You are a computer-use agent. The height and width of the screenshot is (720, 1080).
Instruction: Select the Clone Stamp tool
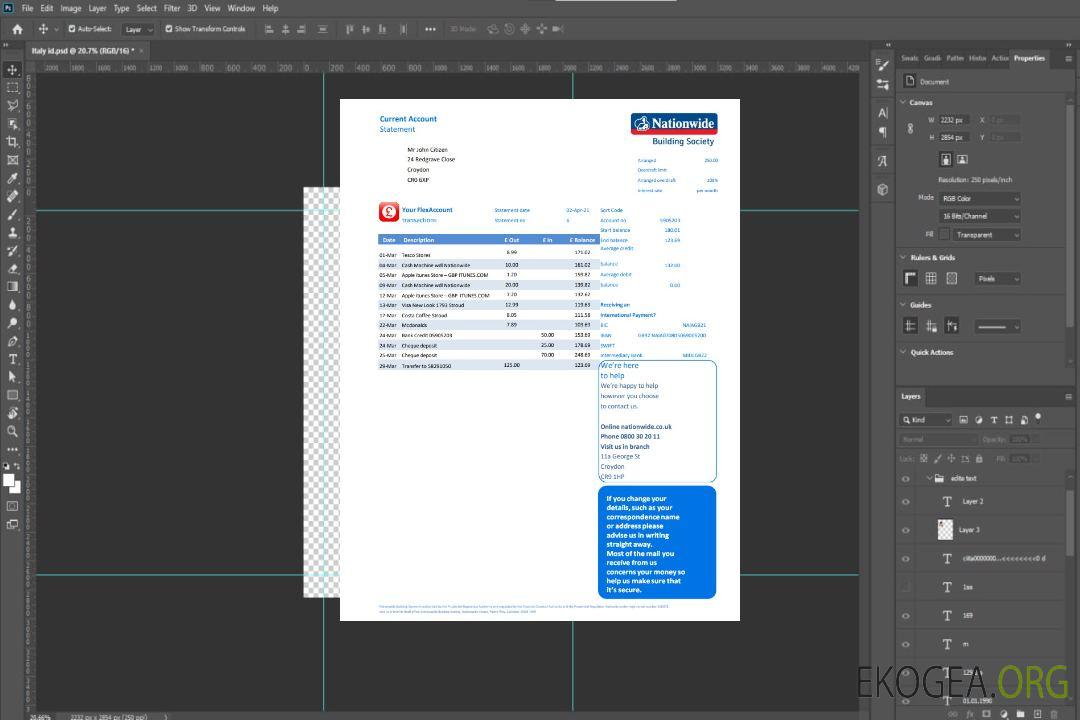[x=12, y=232]
